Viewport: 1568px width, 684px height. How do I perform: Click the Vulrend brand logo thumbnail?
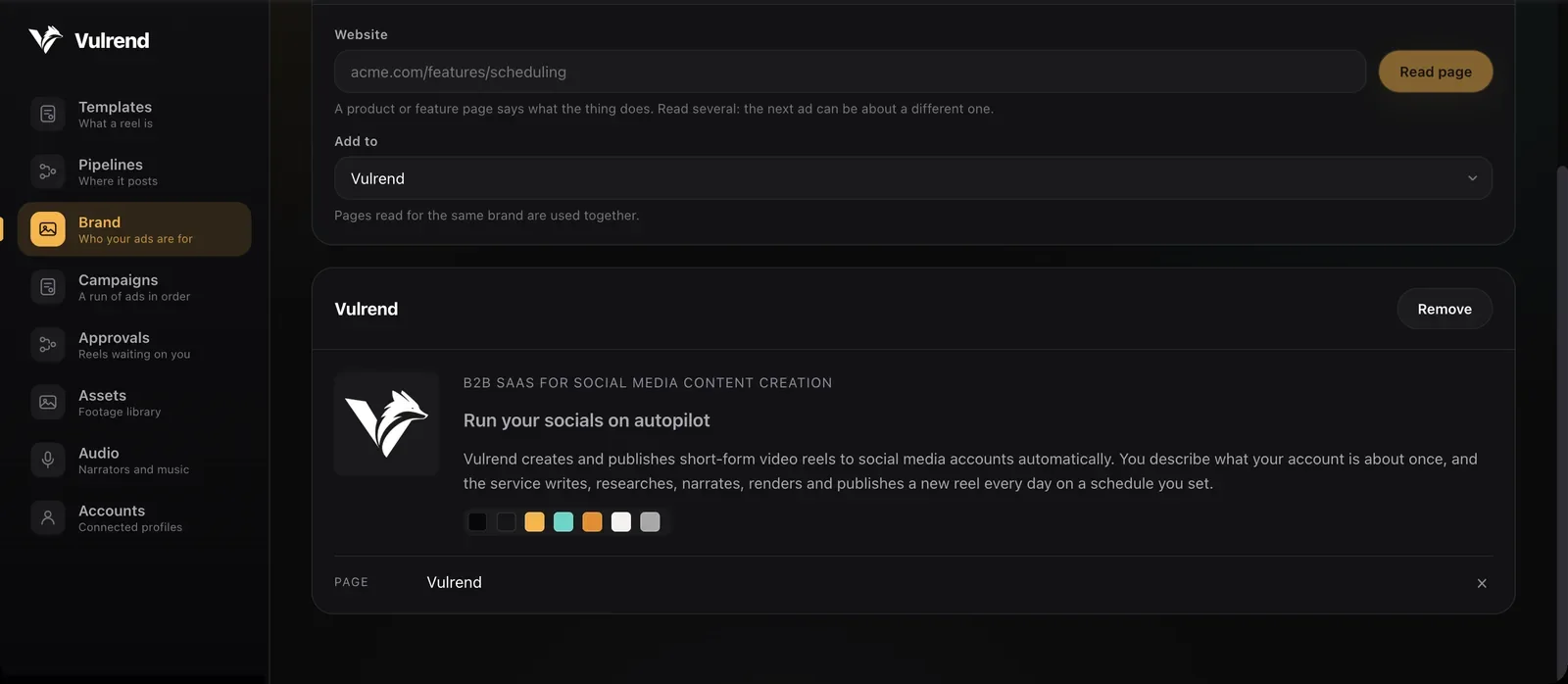(x=387, y=424)
